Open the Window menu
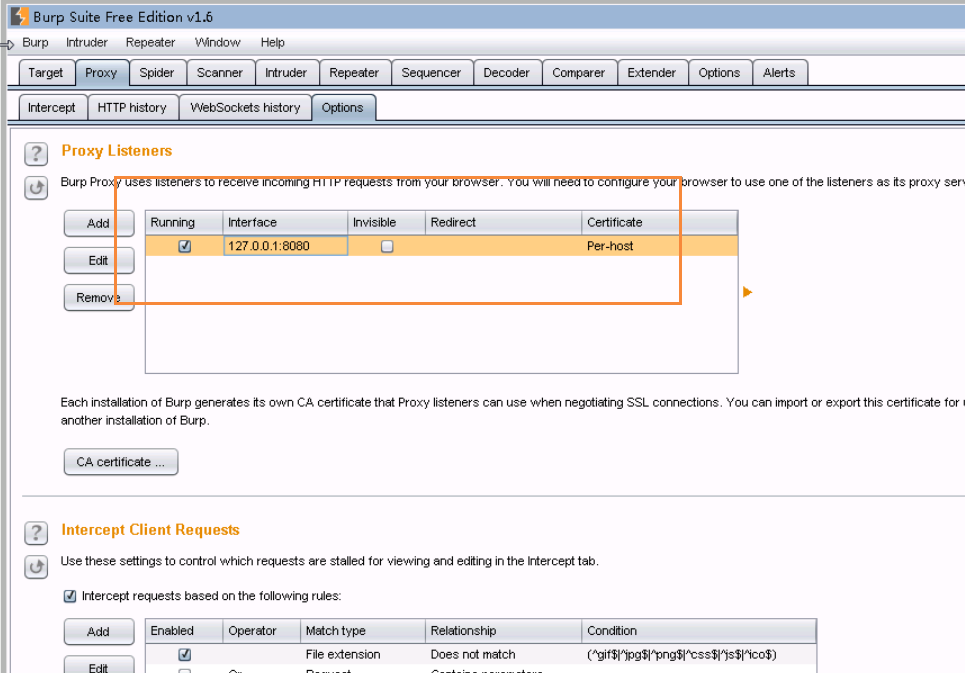The height and width of the screenshot is (673, 965). click(x=217, y=42)
